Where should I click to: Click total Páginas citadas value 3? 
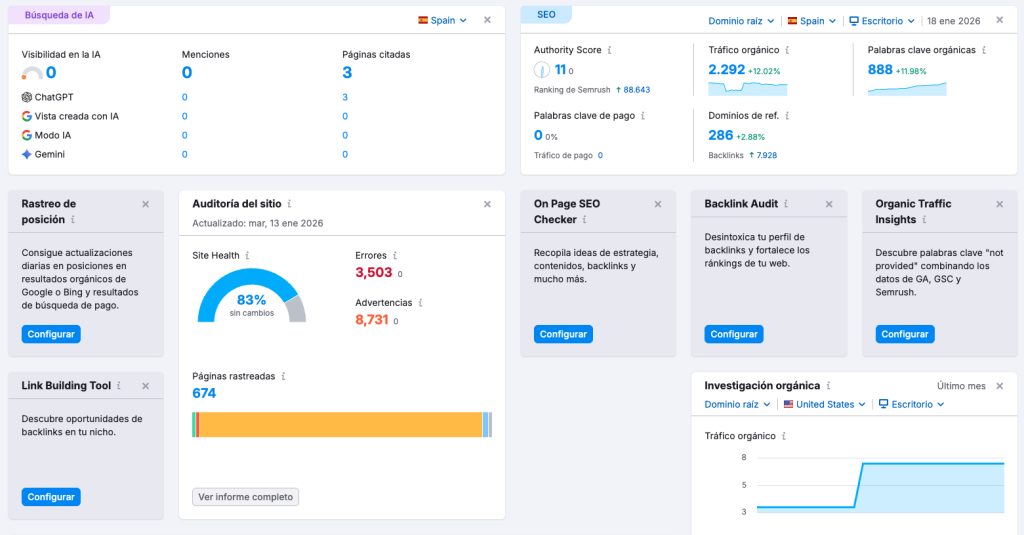click(347, 73)
